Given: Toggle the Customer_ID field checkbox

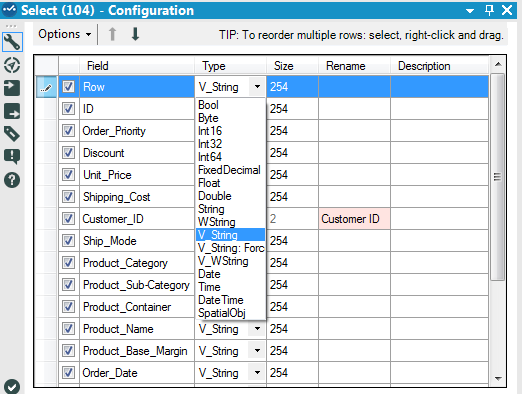Looking at the screenshot, I should [x=68, y=219].
